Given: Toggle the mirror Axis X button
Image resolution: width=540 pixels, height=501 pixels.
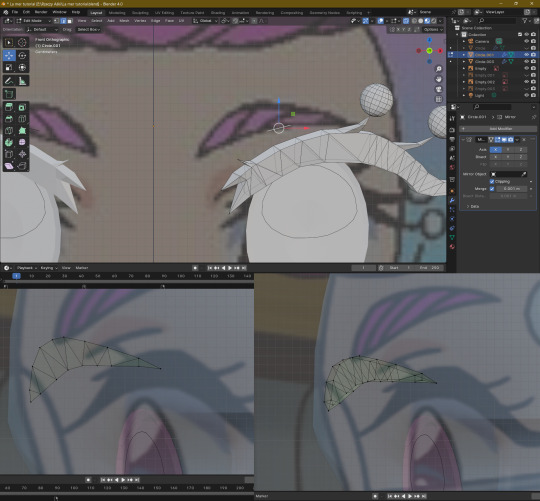Looking at the screenshot, I should 496,149.
